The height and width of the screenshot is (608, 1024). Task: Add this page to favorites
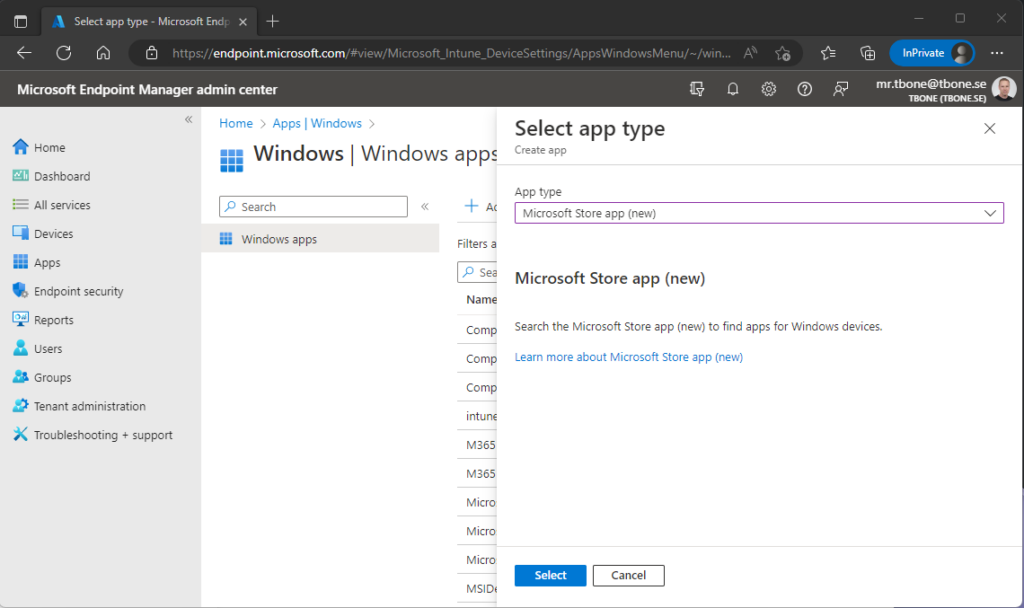782,53
